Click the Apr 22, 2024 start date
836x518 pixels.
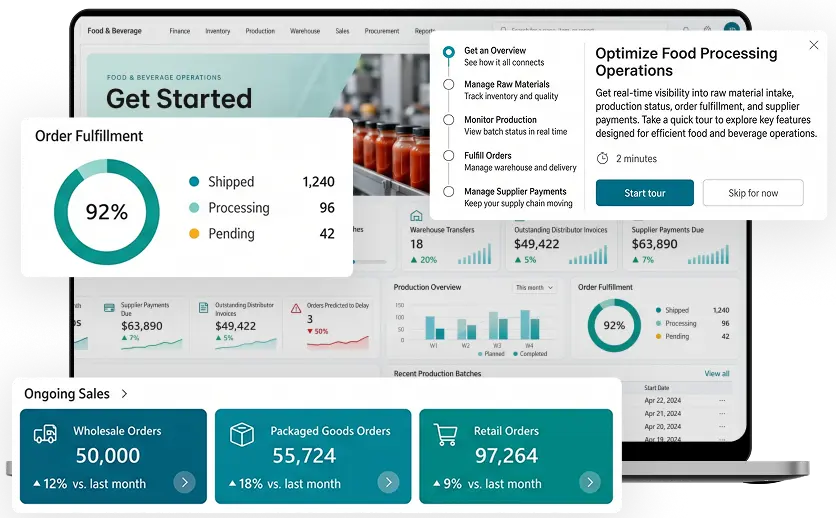(662, 400)
